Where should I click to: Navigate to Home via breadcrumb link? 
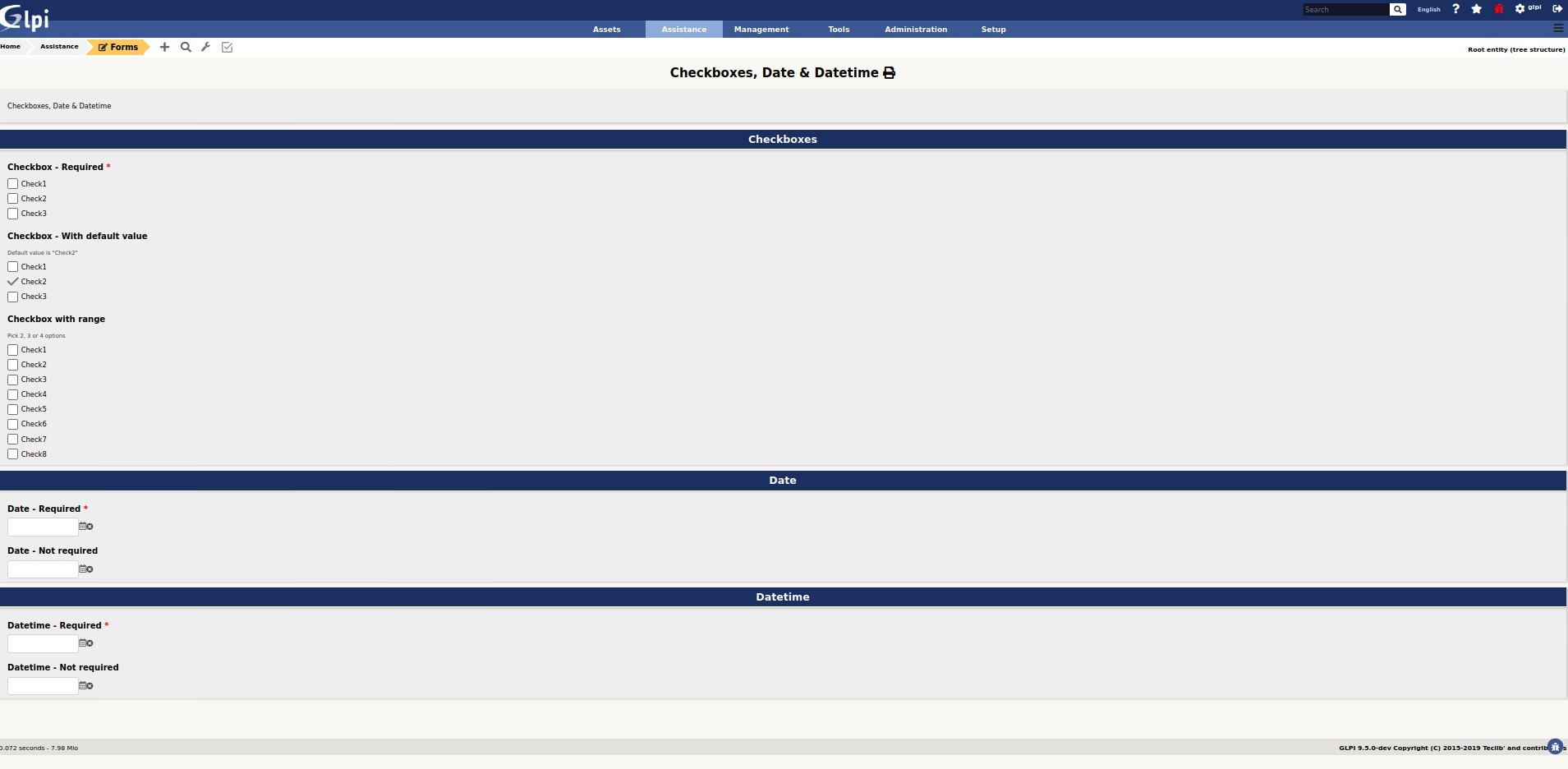[10, 46]
